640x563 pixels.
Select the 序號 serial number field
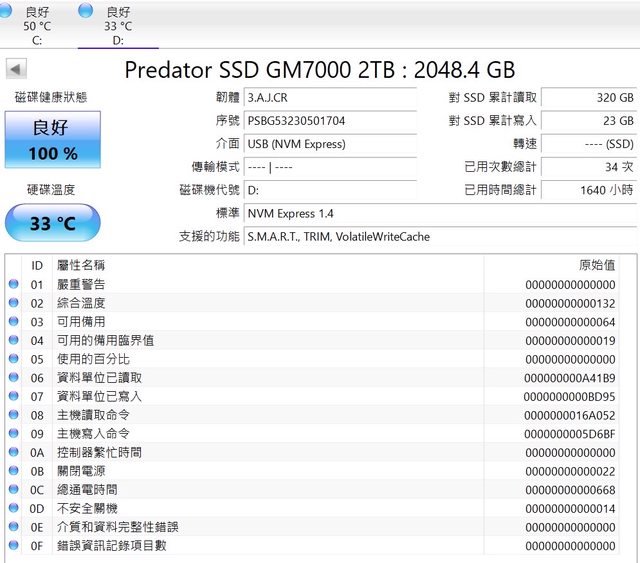(x=329, y=121)
